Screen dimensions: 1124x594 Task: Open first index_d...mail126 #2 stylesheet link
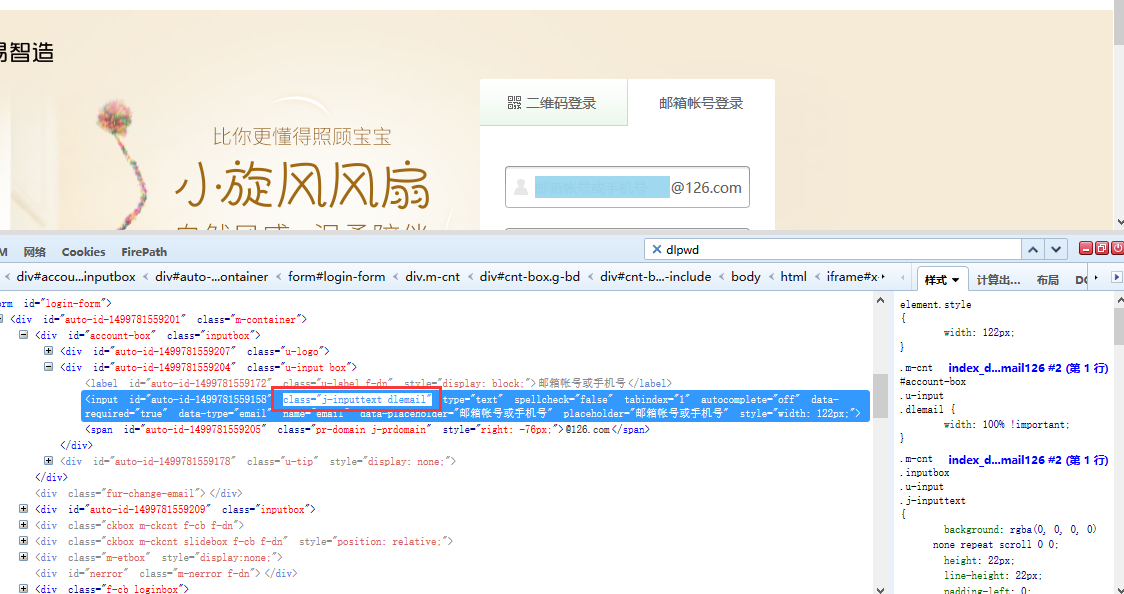[1028, 368]
